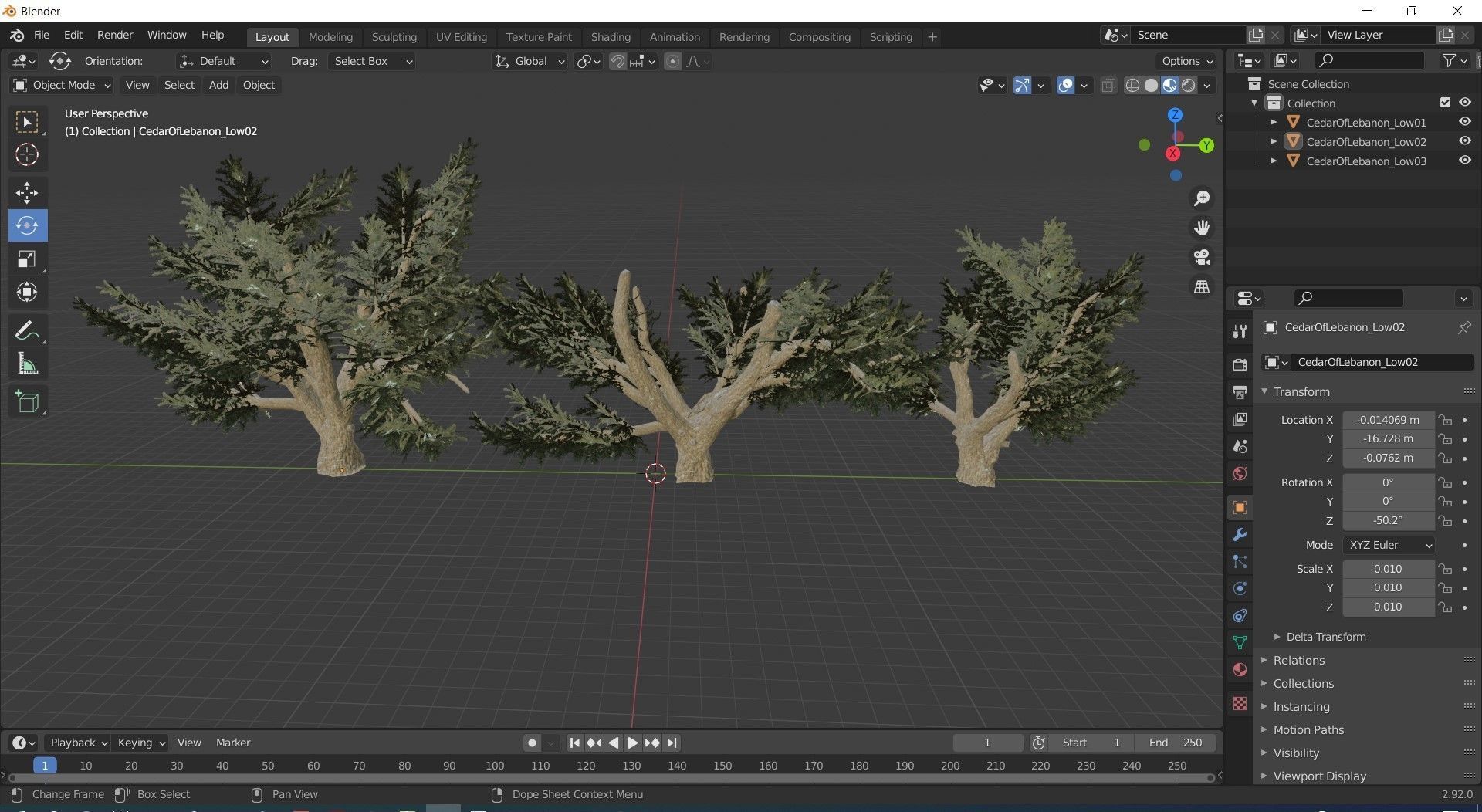
Task: Toggle Rotation Z lock
Action: pos(1445,521)
